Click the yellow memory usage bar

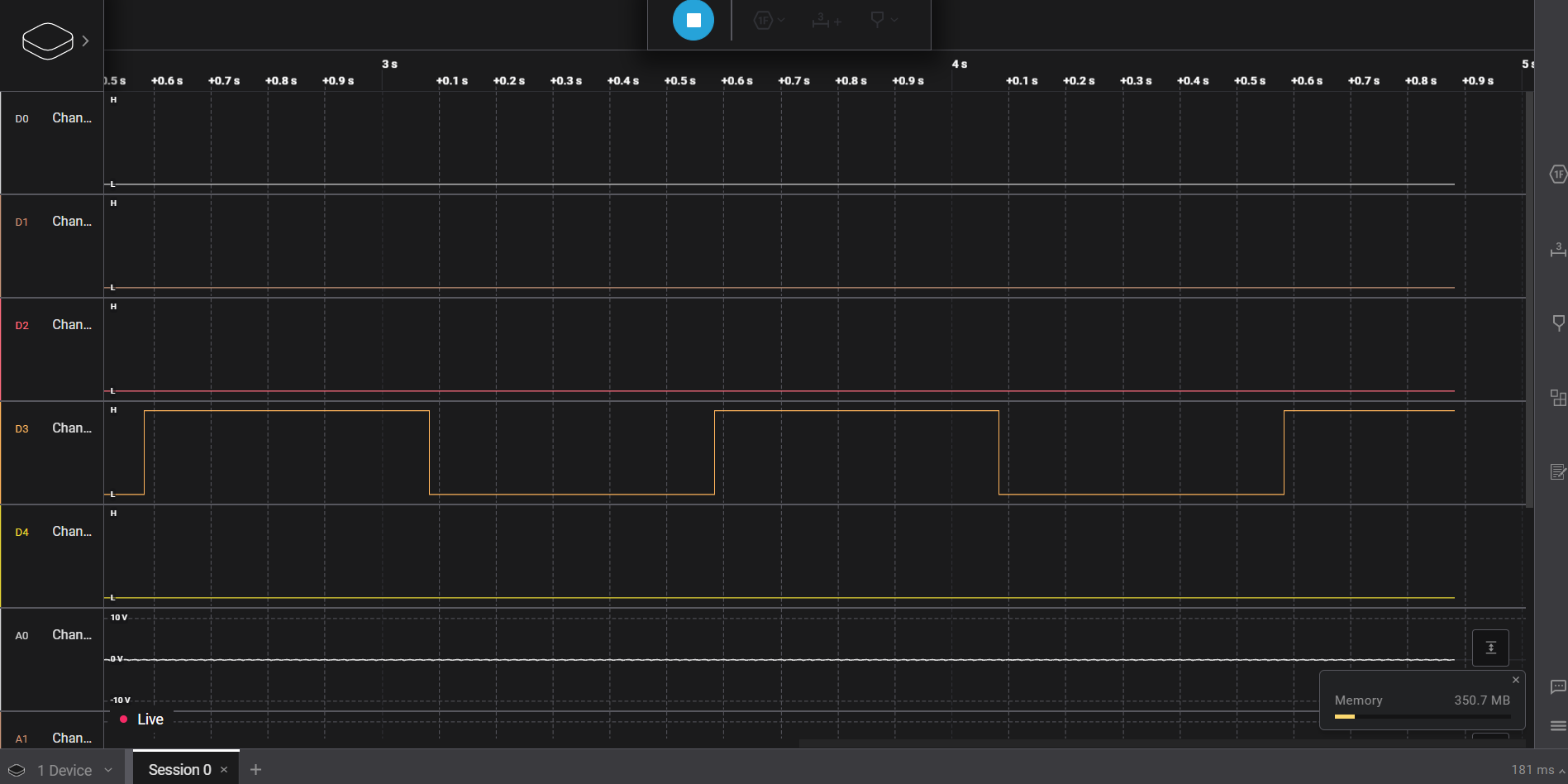pos(1346,716)
